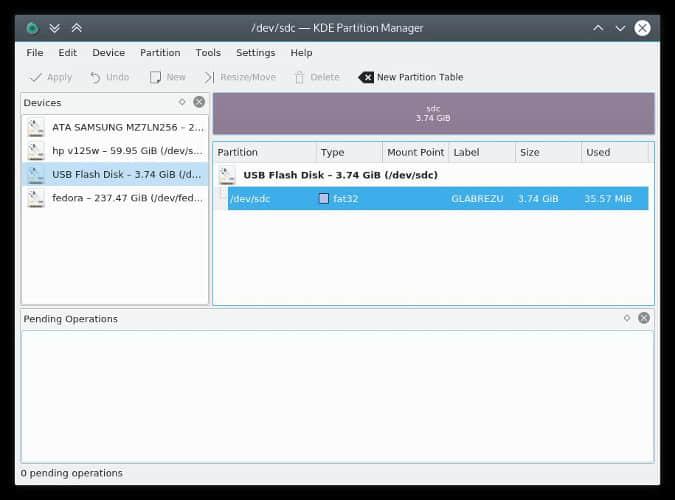
Task: Close the Devices panel
Action: tap(199, 102)
